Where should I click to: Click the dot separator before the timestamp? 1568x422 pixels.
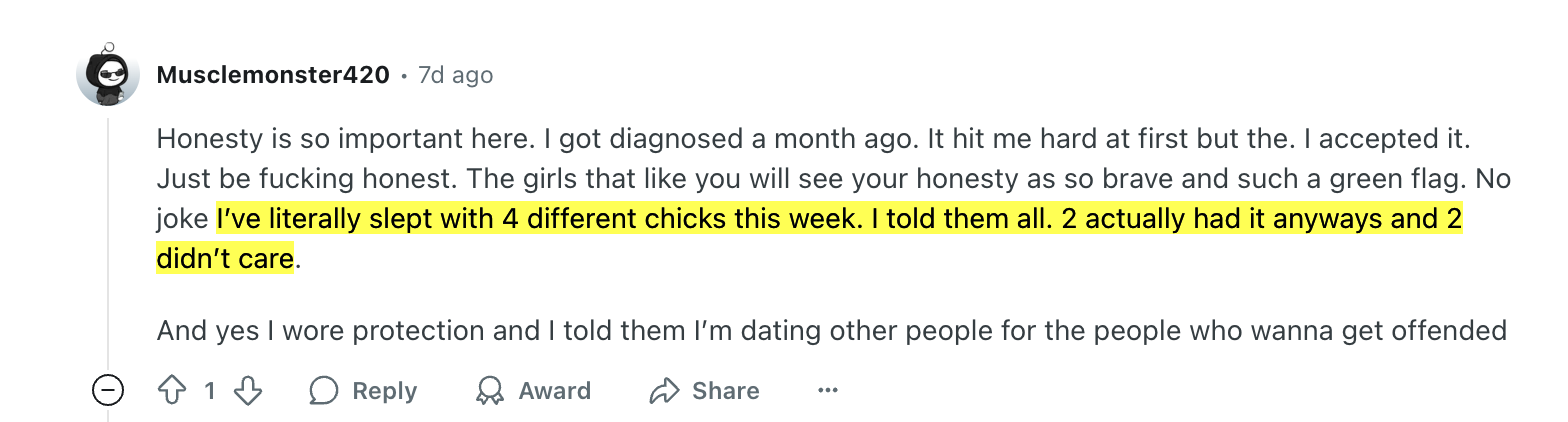click(x=404, y=76)
